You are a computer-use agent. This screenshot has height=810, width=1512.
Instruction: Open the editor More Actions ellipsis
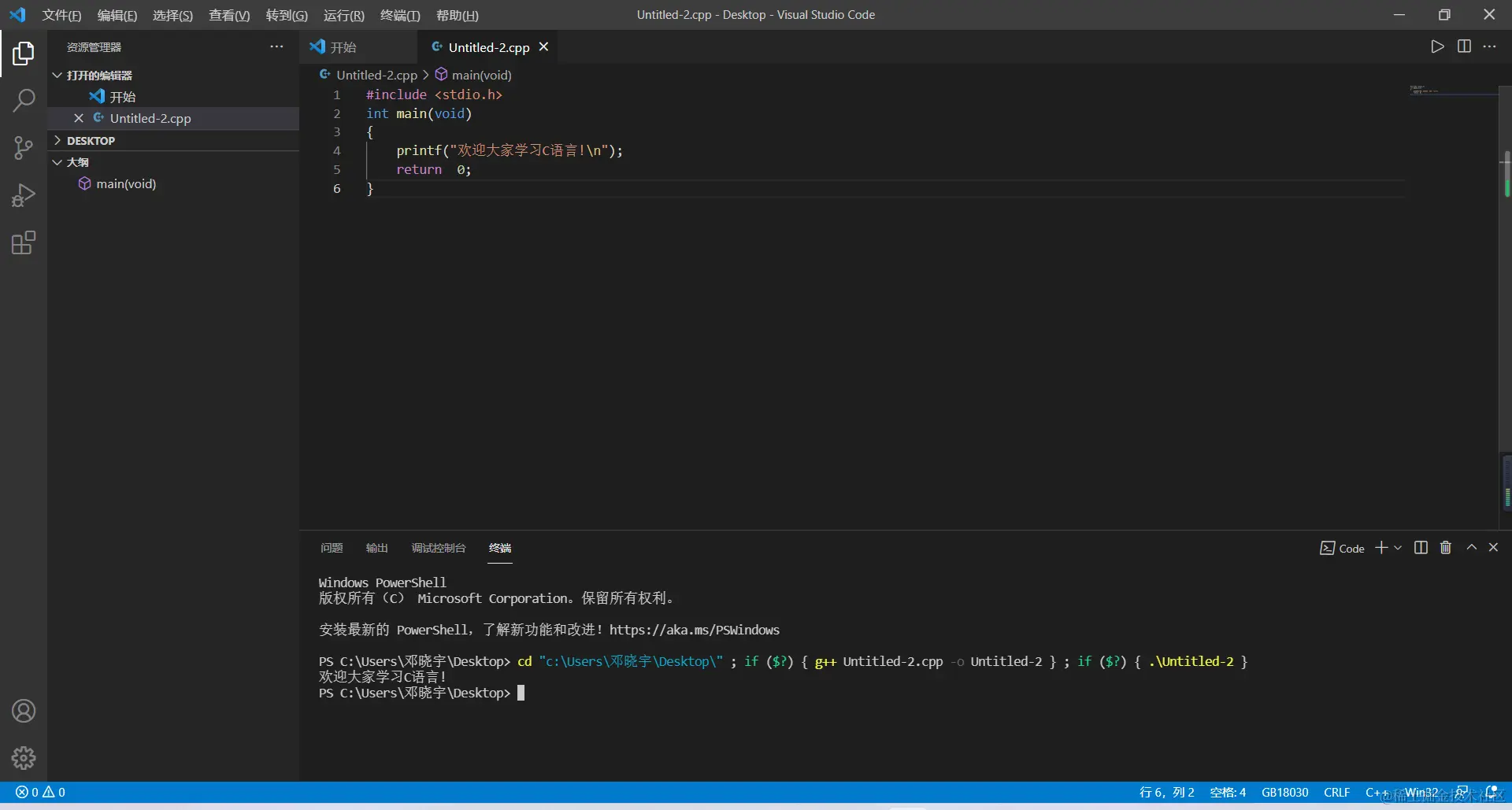click(x=1489, y=46)
